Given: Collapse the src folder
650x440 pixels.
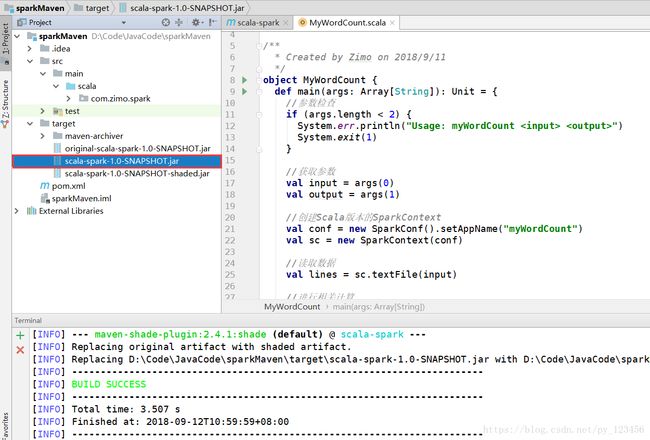Looking at the screenshot, I should pos(30,61).
